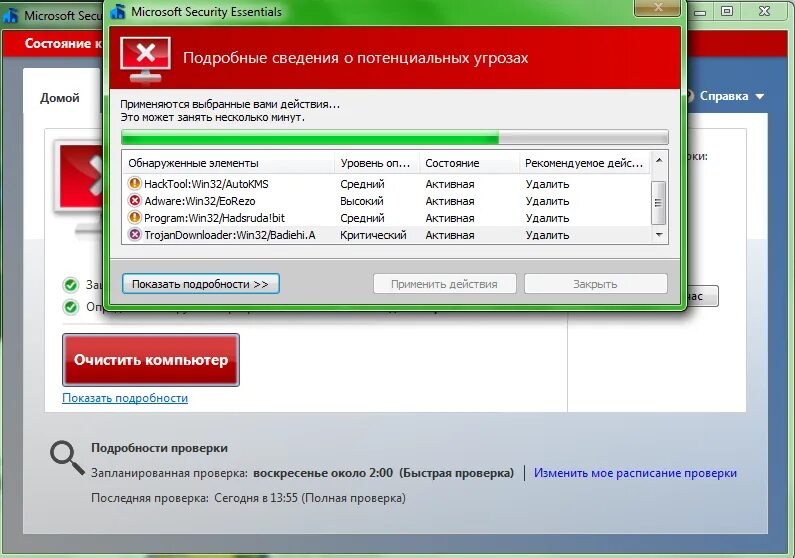Click the Adware:Win32/EoRezo red threat icon
795x558 pixels.
134,201
